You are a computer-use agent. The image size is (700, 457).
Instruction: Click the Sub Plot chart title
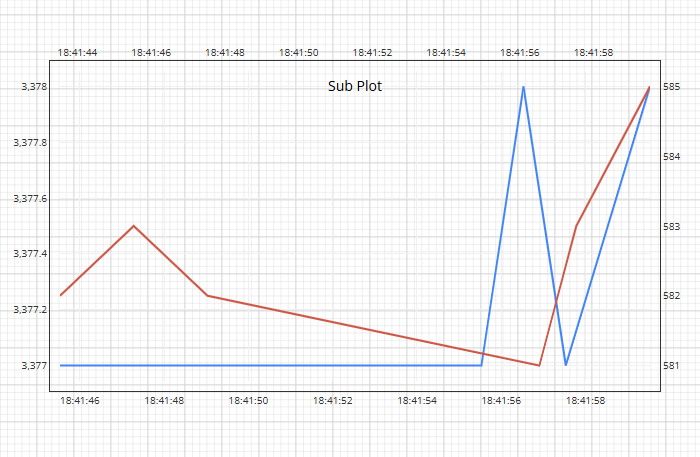click(355, 86)
